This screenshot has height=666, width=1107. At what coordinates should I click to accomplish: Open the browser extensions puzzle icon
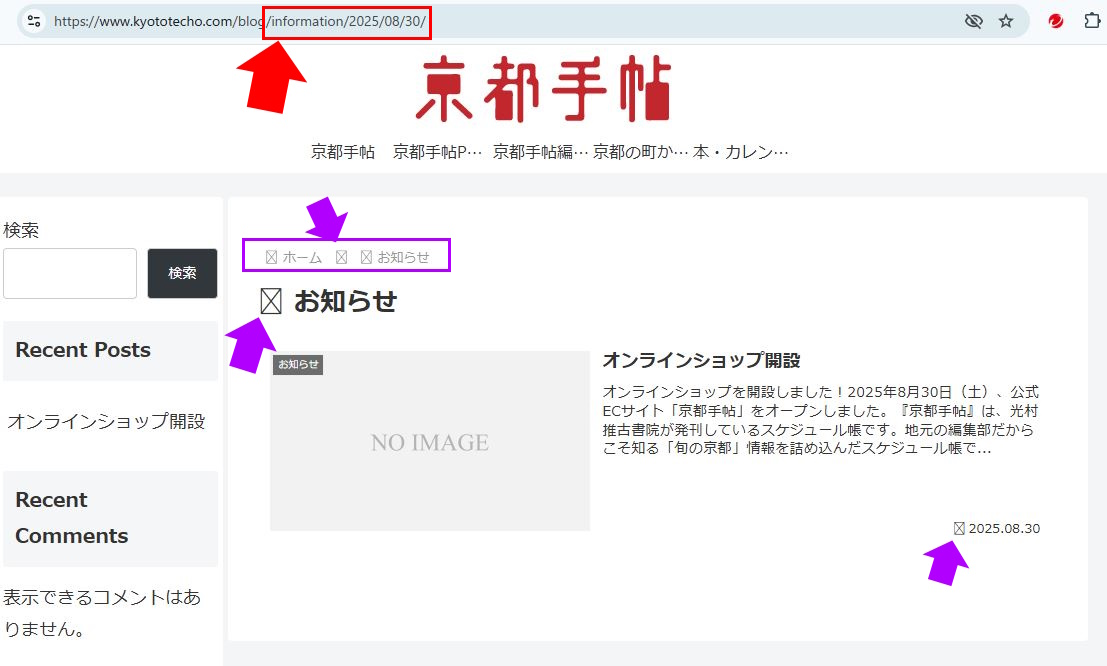1092,21
